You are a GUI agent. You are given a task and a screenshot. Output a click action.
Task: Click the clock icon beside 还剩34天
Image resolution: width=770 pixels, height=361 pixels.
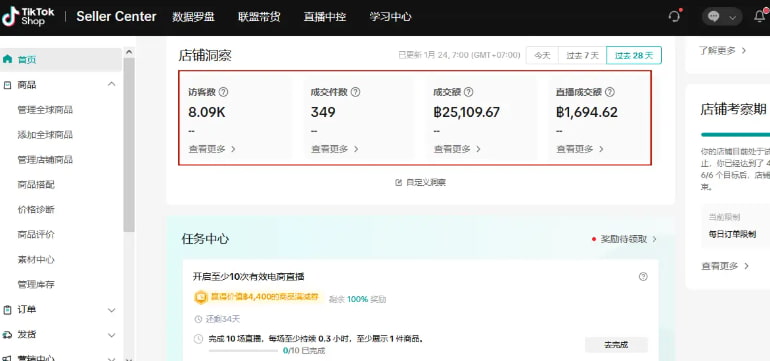(198, 319)
